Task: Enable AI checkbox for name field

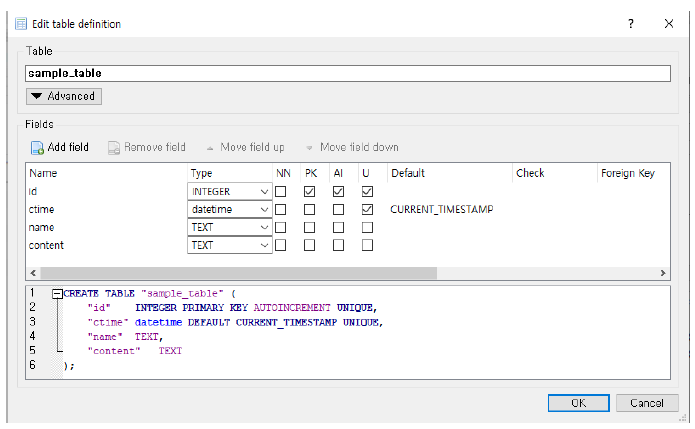Action: coord(338,227)
